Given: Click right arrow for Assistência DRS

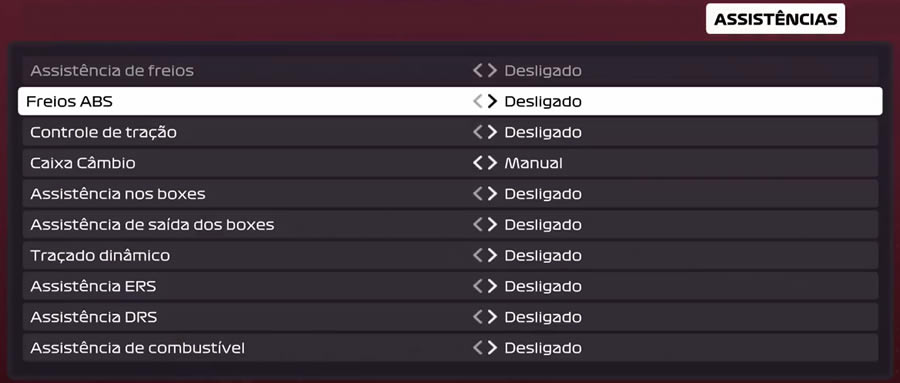Looking at the screenshot, I should tap(492, 317).
